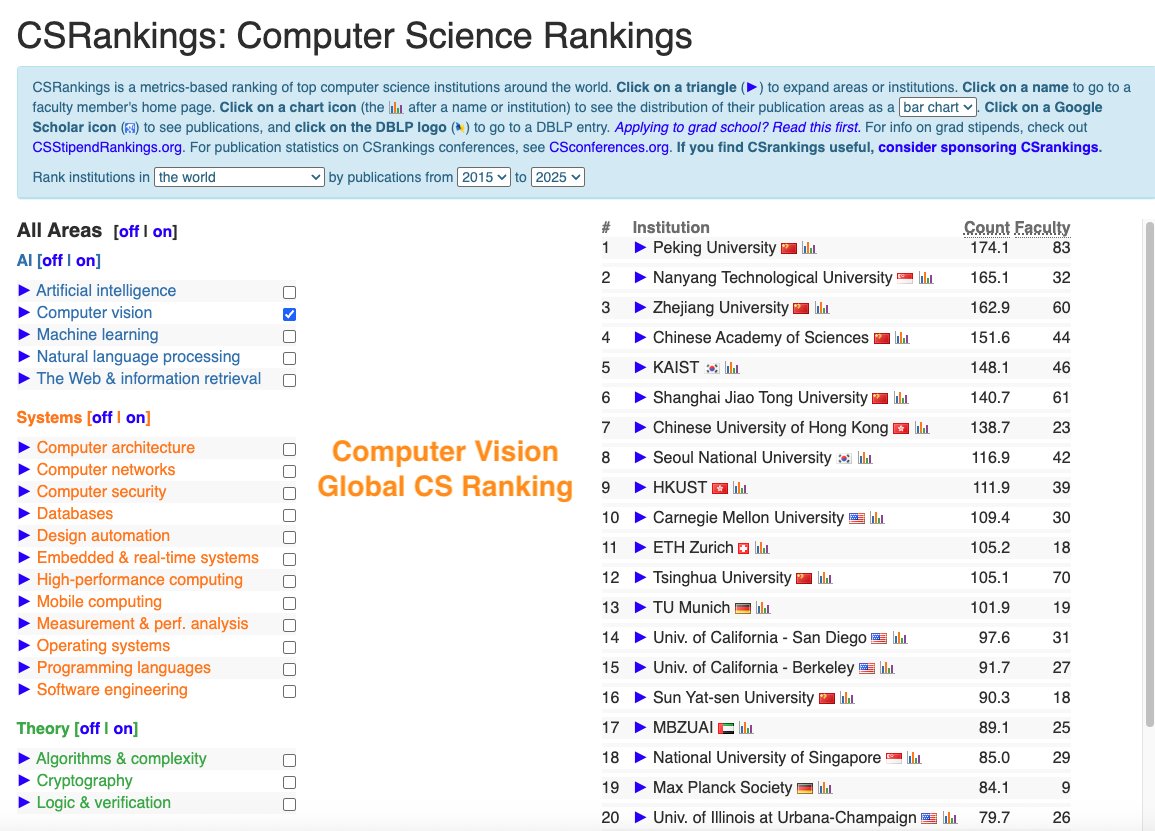Open Peking University's bar chart icon
Viewport: 1155px width, 831px height.
[809, 248]
